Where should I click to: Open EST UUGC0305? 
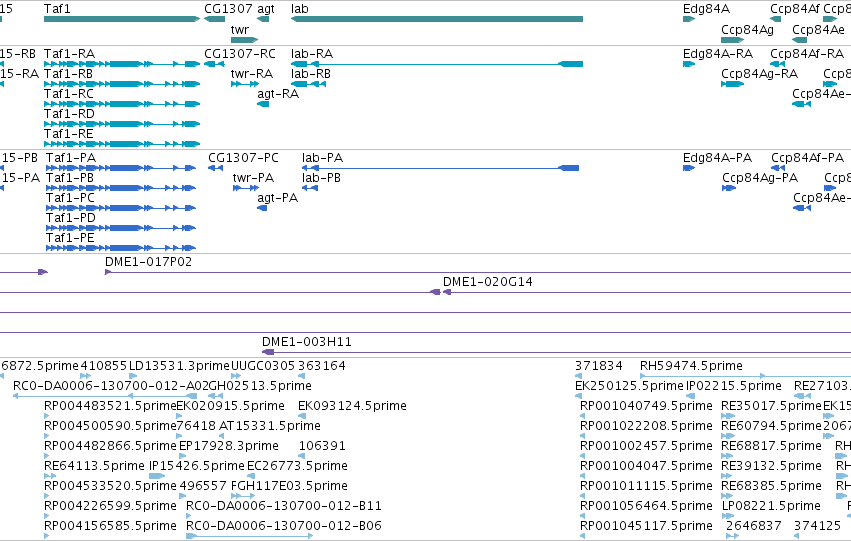[263, 366]
